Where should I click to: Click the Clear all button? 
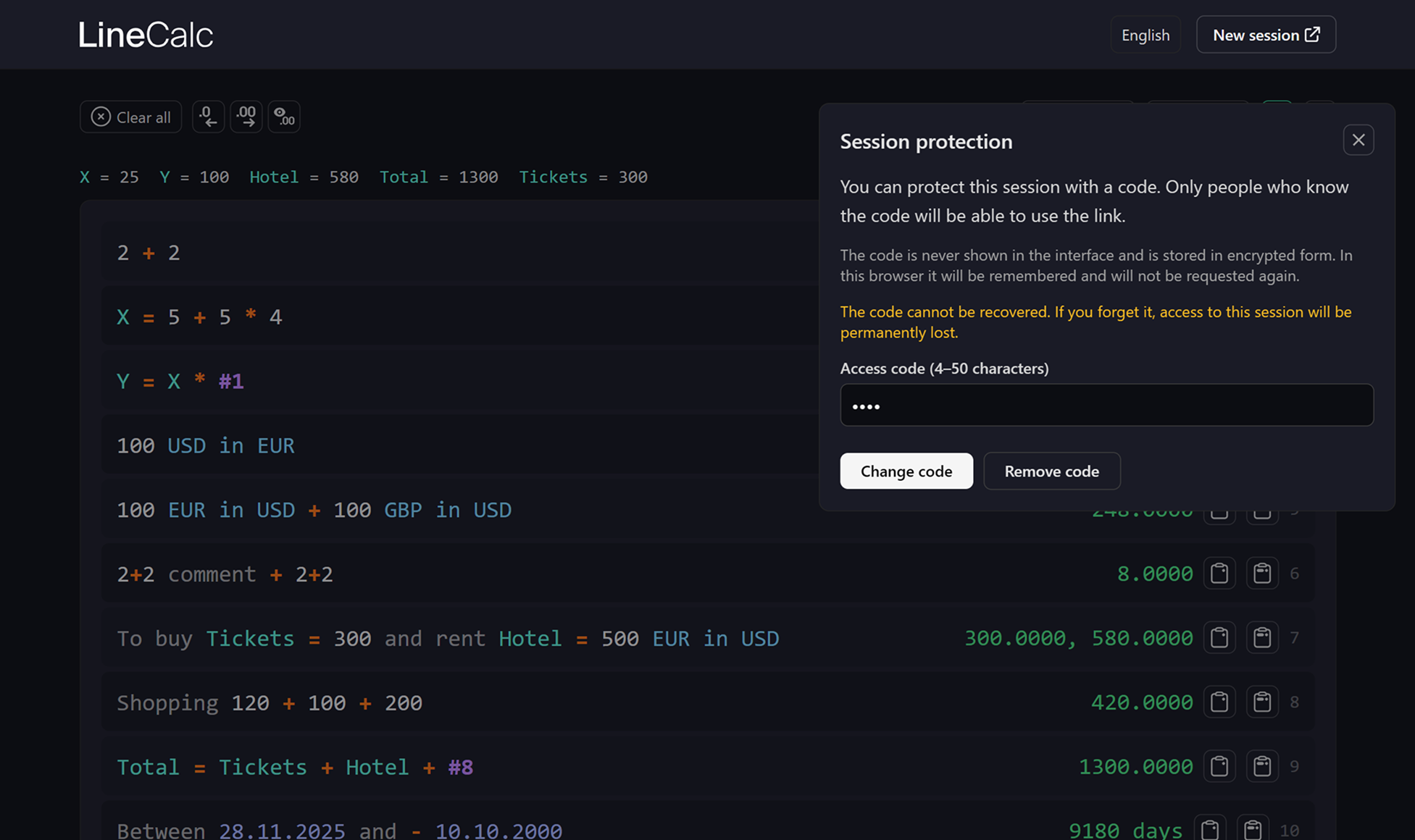click(x=130, y=117)
